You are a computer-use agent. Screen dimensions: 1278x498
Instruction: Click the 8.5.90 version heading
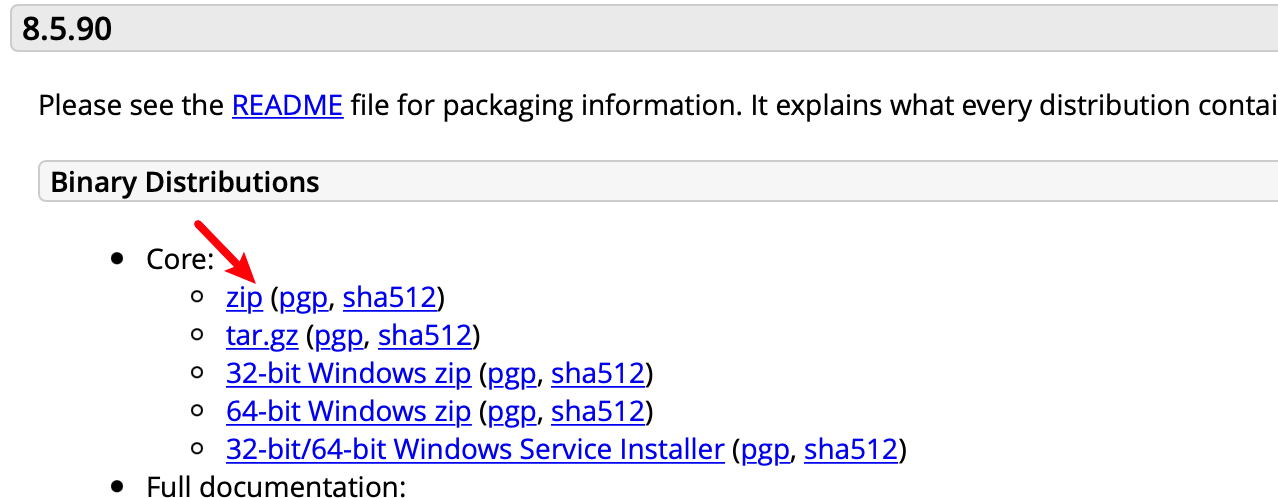67,30
